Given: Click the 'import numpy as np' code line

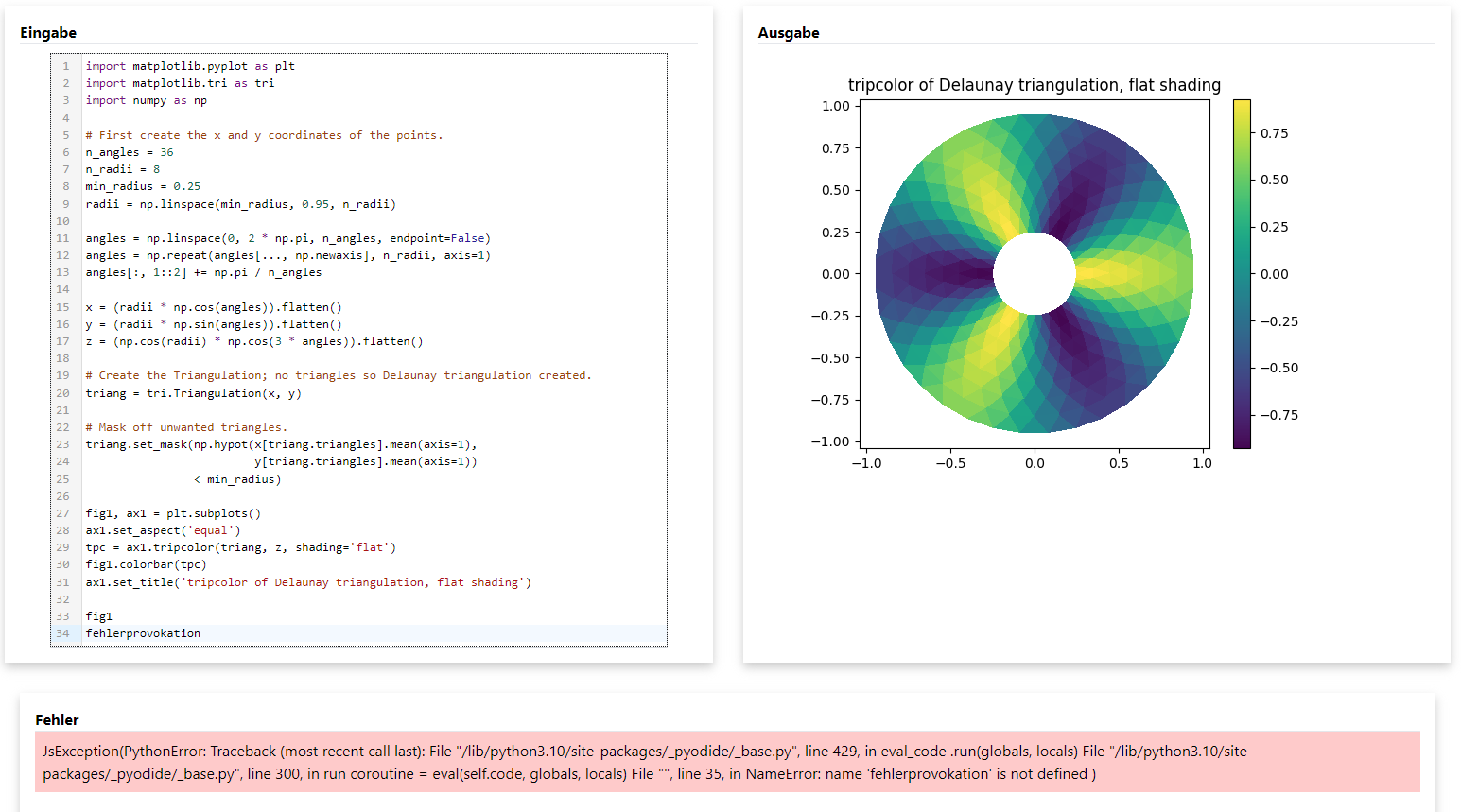Looking at the screenshot, I should (x=146, y=100).
